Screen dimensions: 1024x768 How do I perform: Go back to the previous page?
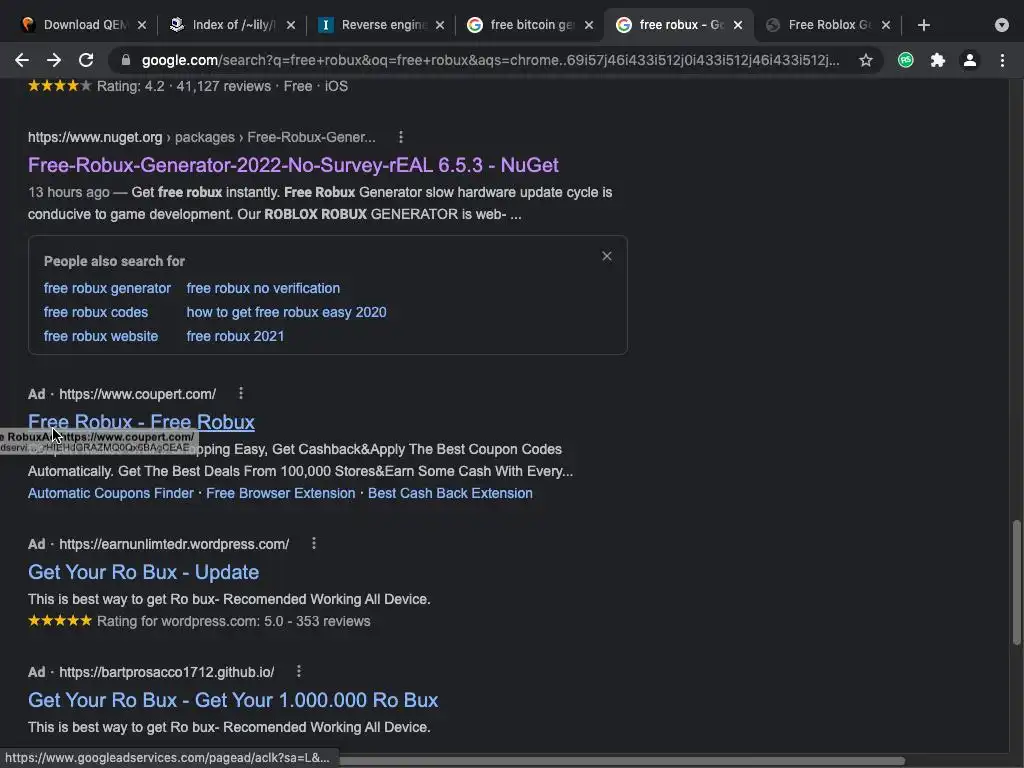[22, 60]
